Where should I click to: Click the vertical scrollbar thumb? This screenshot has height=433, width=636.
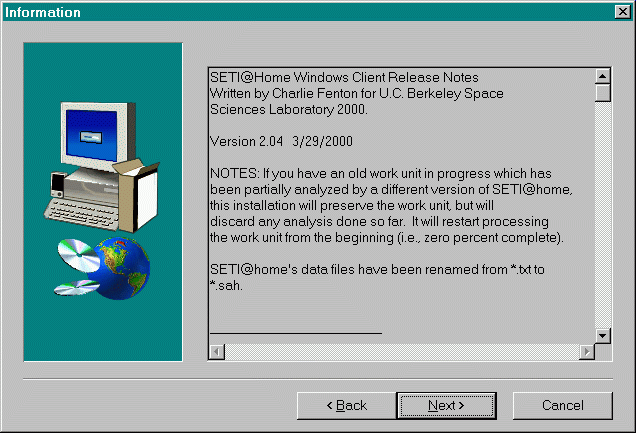(x=603, y=93)
